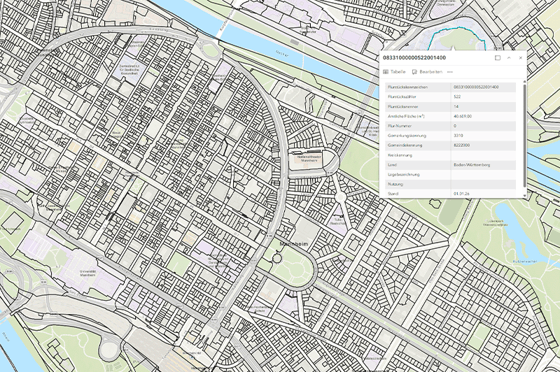This screenshot has width=560, height=372.
Task: Click the scroll-up arrow of the popup
Action: pos(525,82)
